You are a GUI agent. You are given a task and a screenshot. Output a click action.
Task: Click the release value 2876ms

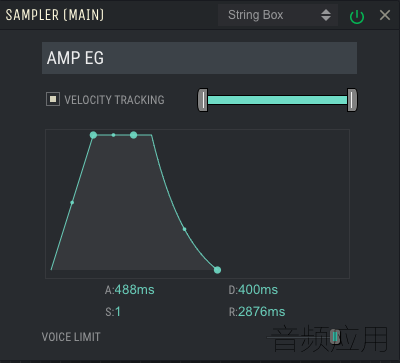262,312
